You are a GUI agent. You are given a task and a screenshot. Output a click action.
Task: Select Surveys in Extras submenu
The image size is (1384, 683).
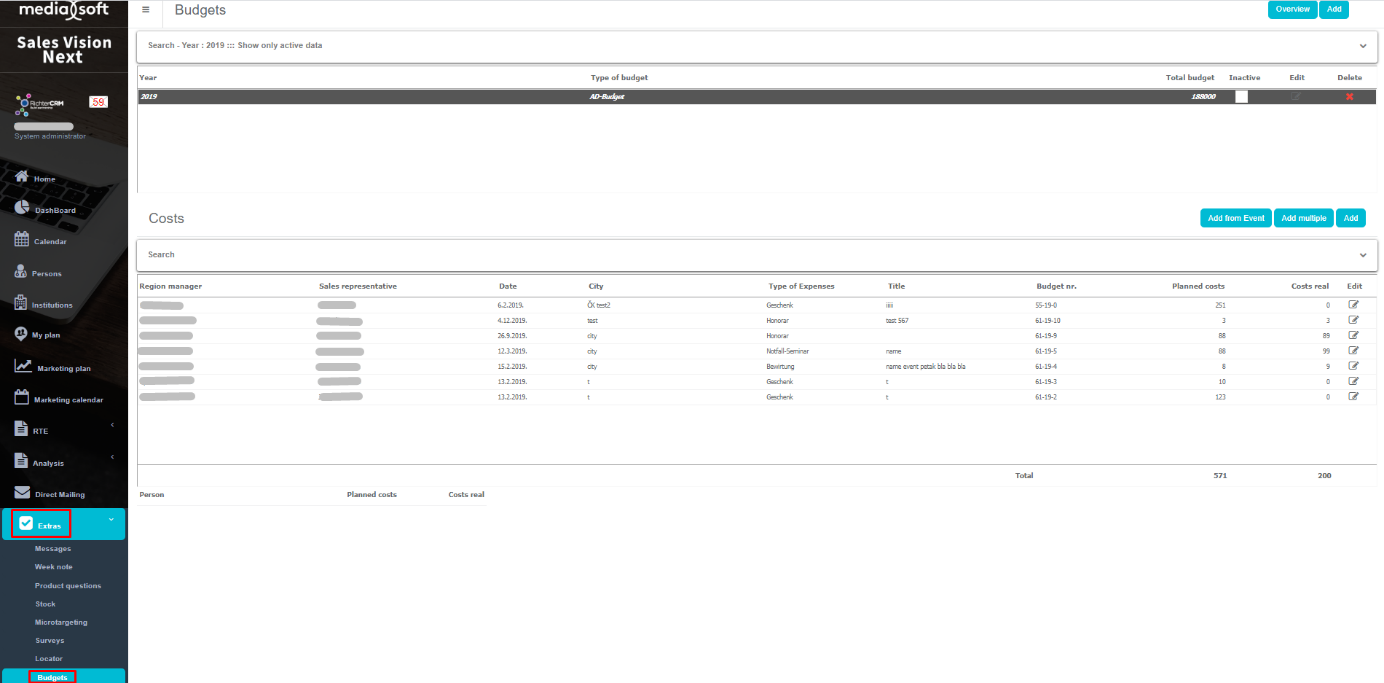tap(49, 640)
